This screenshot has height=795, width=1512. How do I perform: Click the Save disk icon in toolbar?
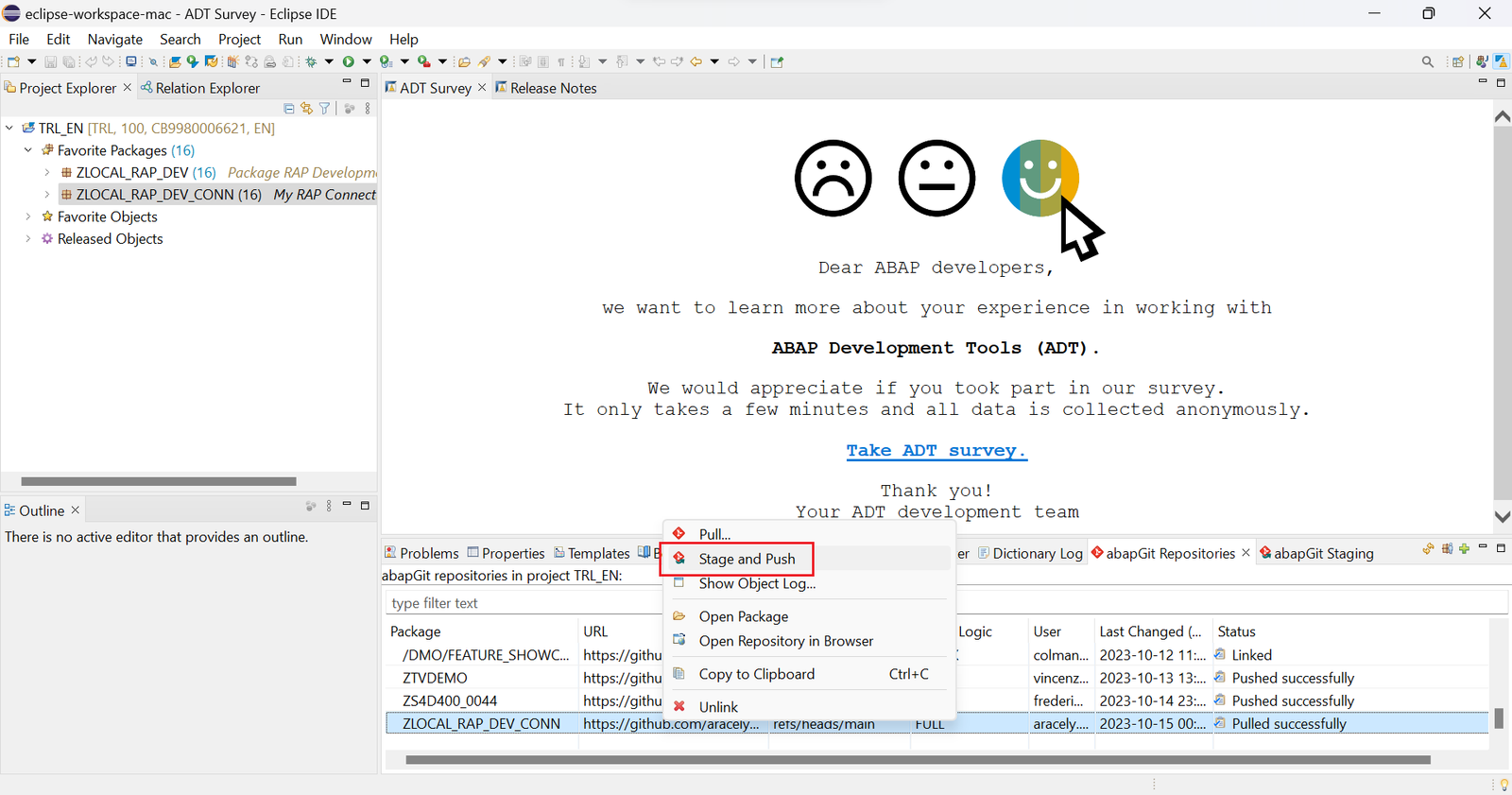tap(51, 61)
